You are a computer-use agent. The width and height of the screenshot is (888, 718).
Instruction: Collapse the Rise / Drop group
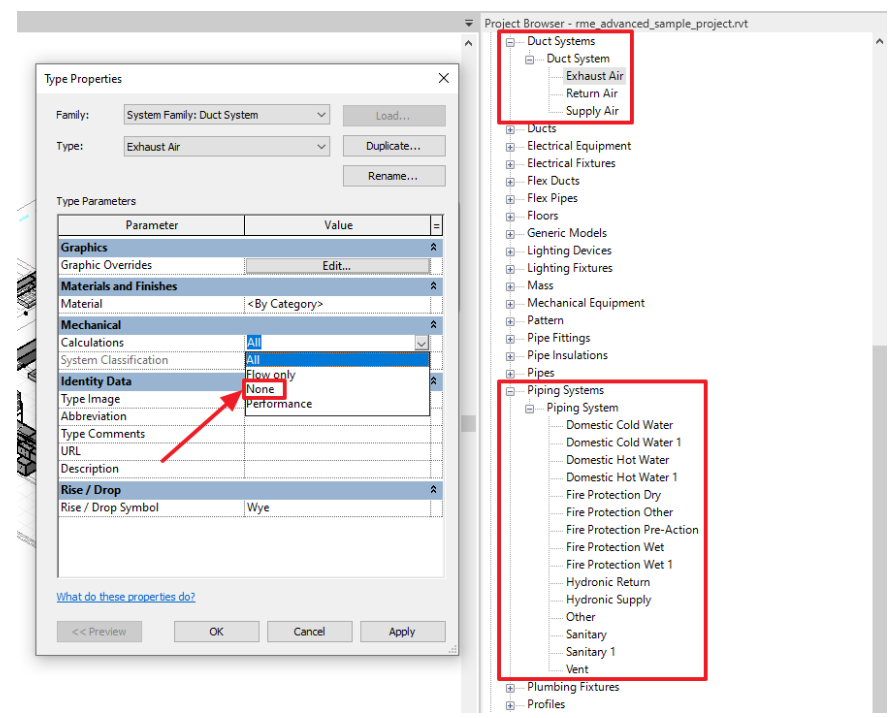[433, 490]
